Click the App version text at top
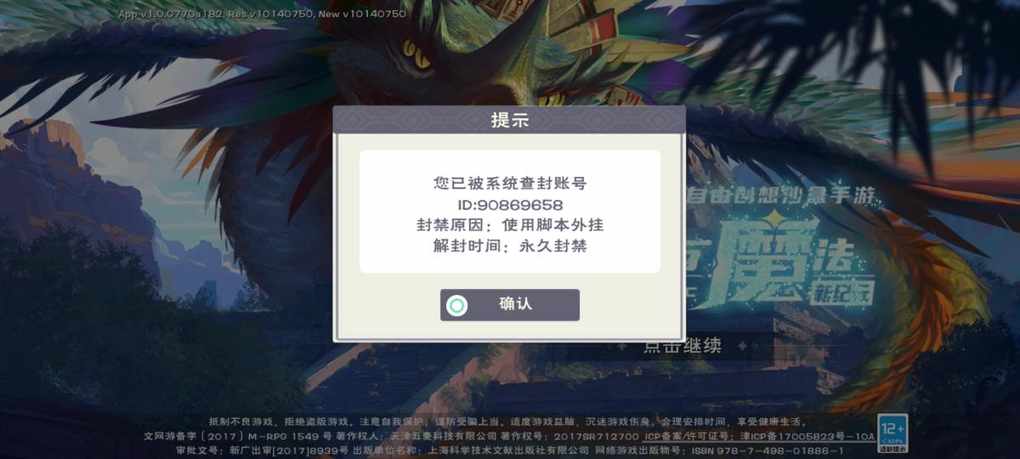 point(262,14)
